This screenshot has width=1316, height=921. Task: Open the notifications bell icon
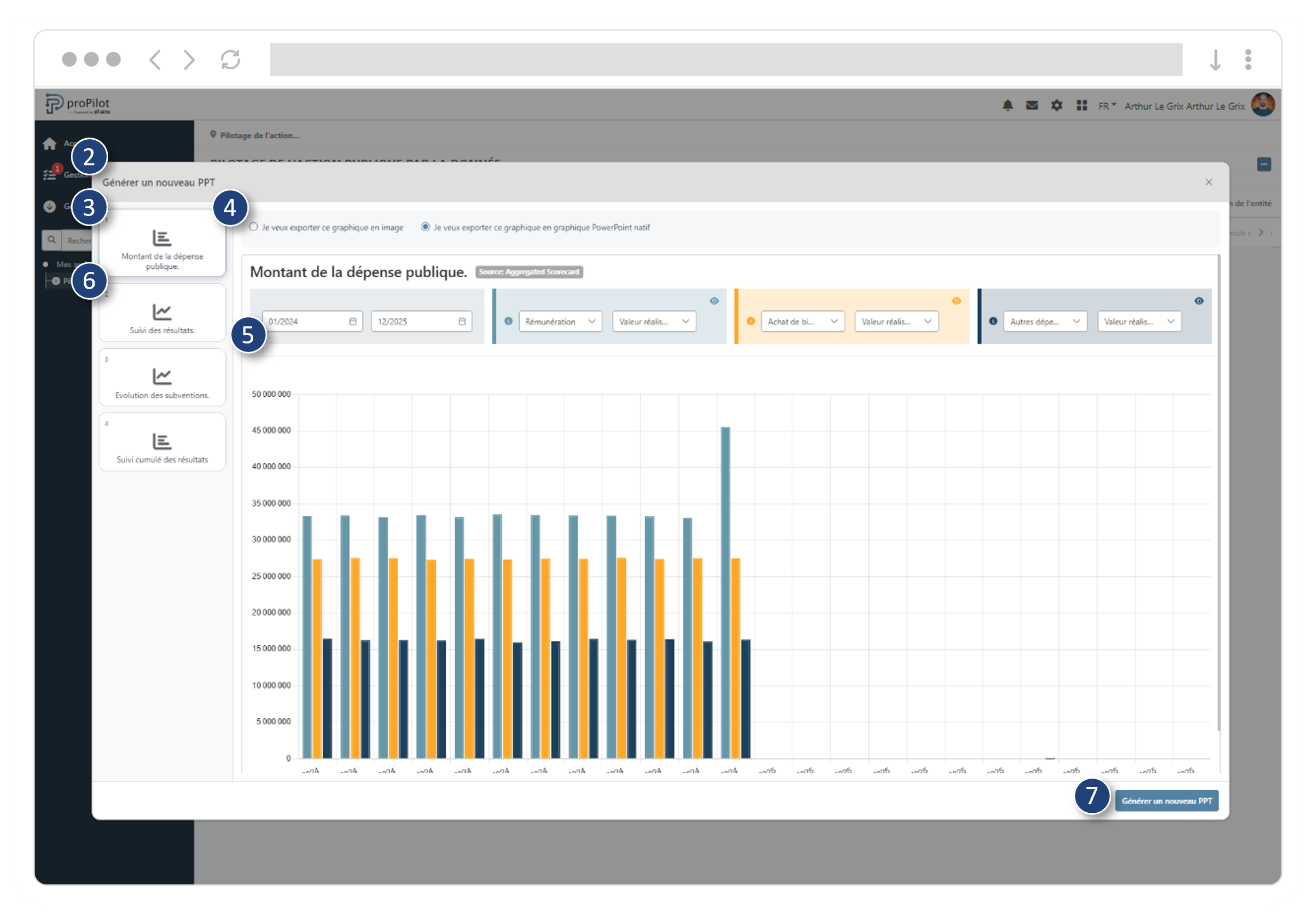(x=1007, y=106)
